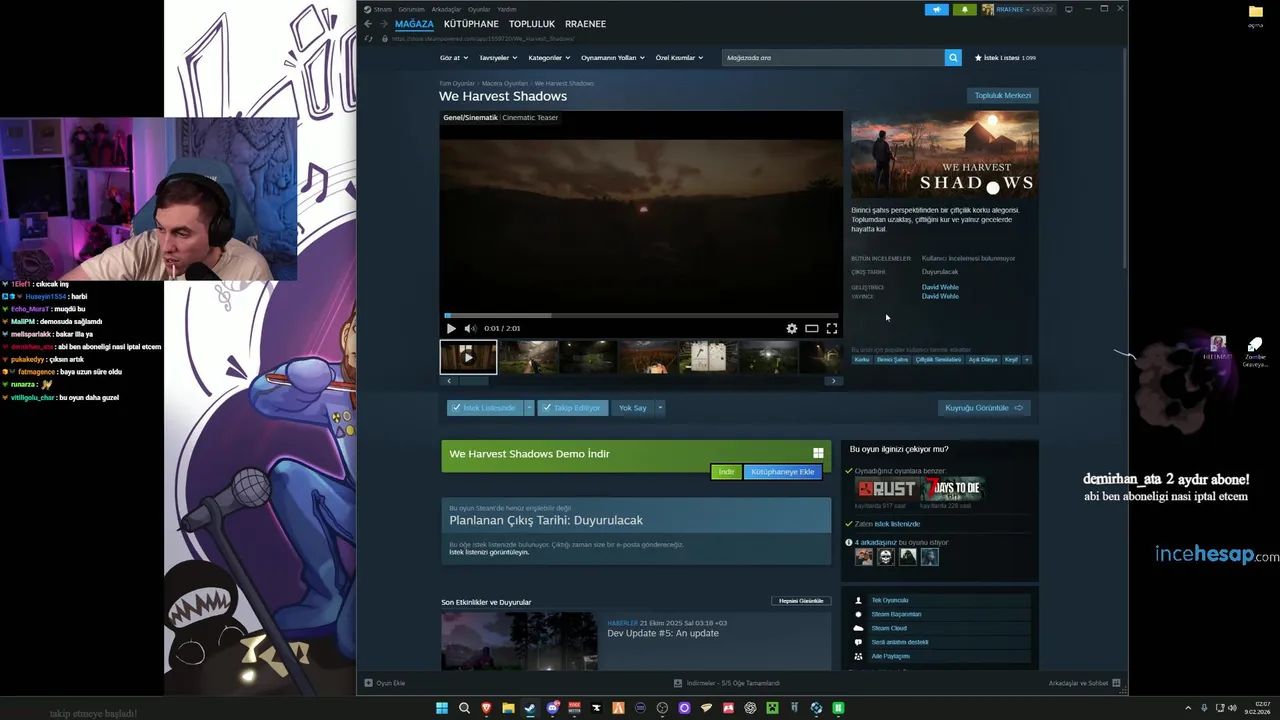Open Steam big picture monitor icon

coord(1069,9)
